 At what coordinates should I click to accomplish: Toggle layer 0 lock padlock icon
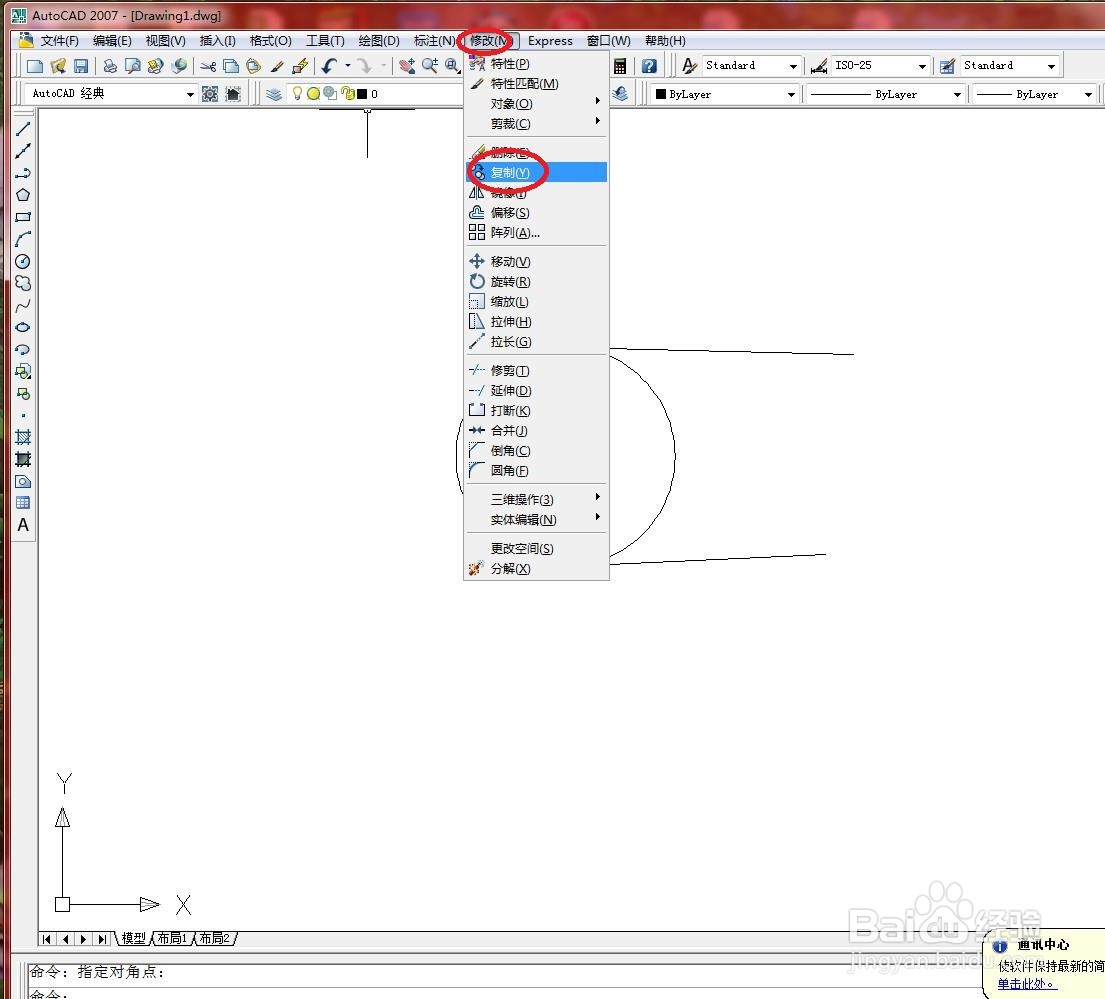point(347,93)
